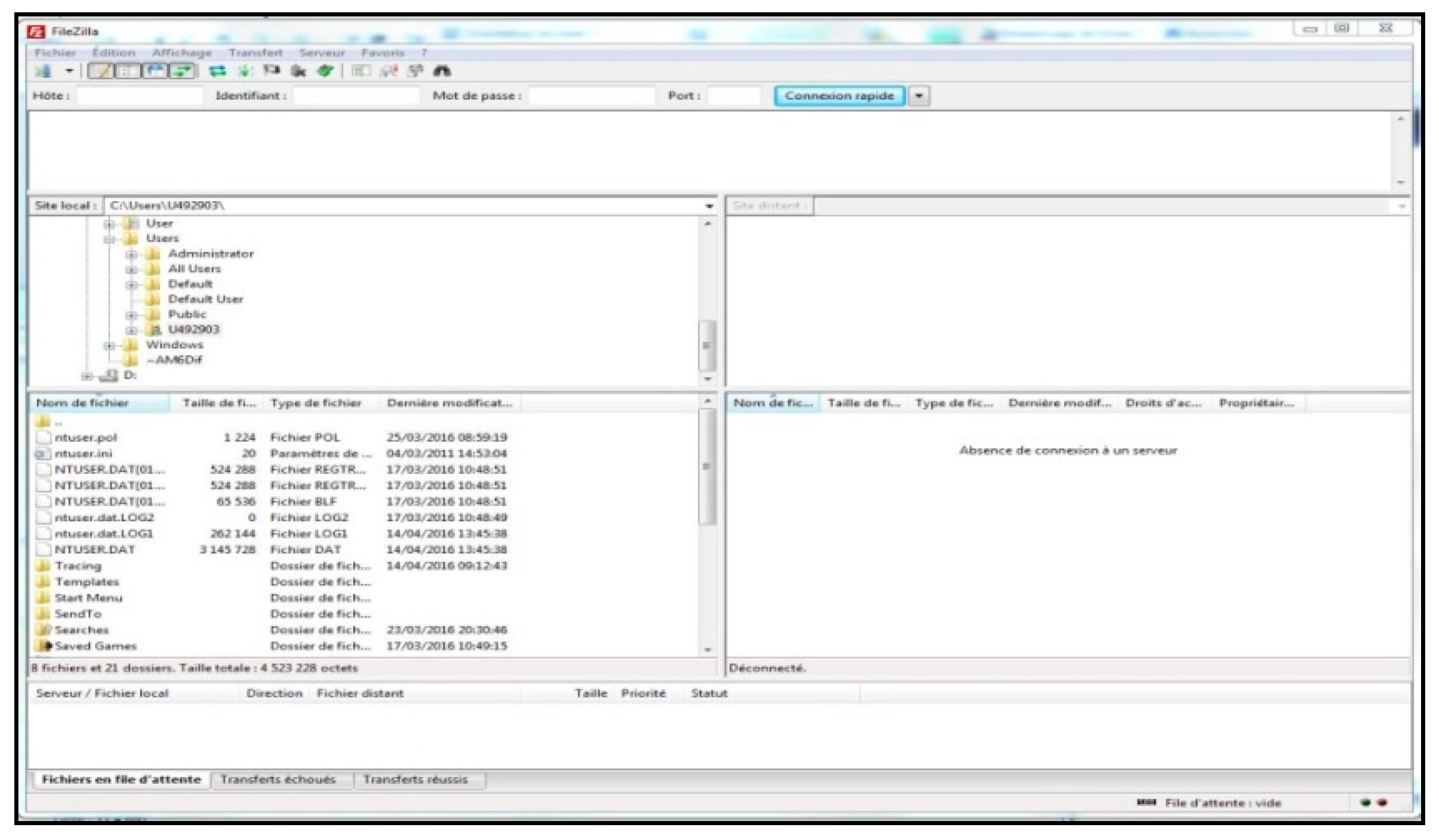Click the process queue icon
The image size is (1439, 840).
point(244,71)
